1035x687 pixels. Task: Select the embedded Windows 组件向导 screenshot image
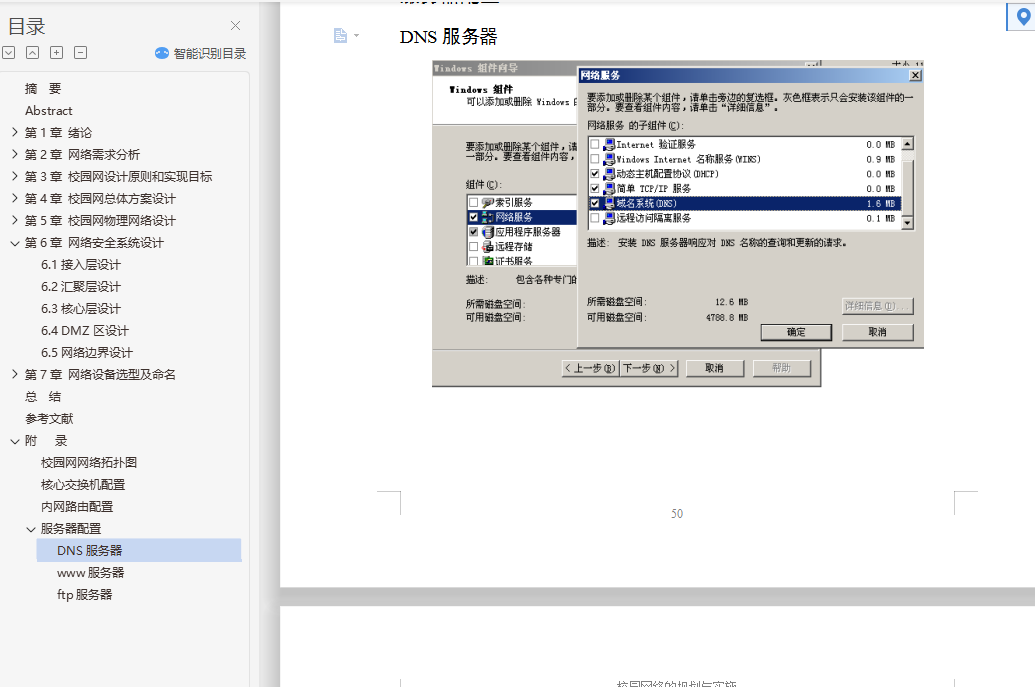tap(678, 224)
